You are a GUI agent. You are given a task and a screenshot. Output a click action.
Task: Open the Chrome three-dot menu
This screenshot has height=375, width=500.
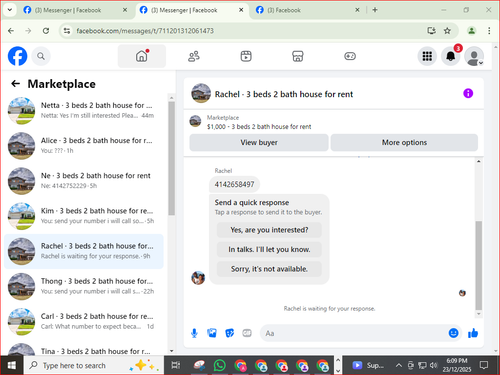point(489,31)
